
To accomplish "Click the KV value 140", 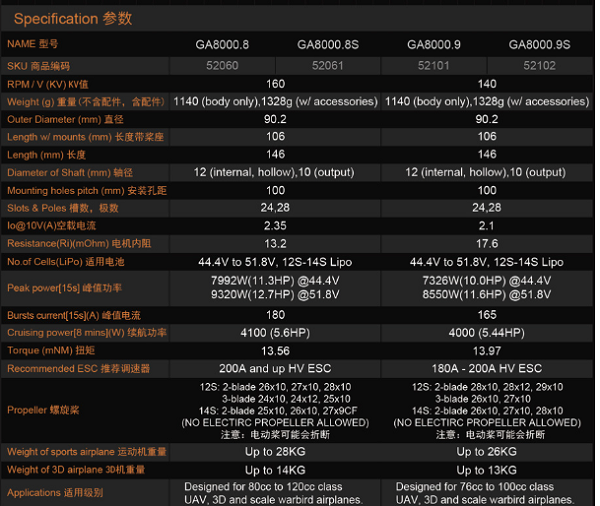I will (x=487, y=84).
